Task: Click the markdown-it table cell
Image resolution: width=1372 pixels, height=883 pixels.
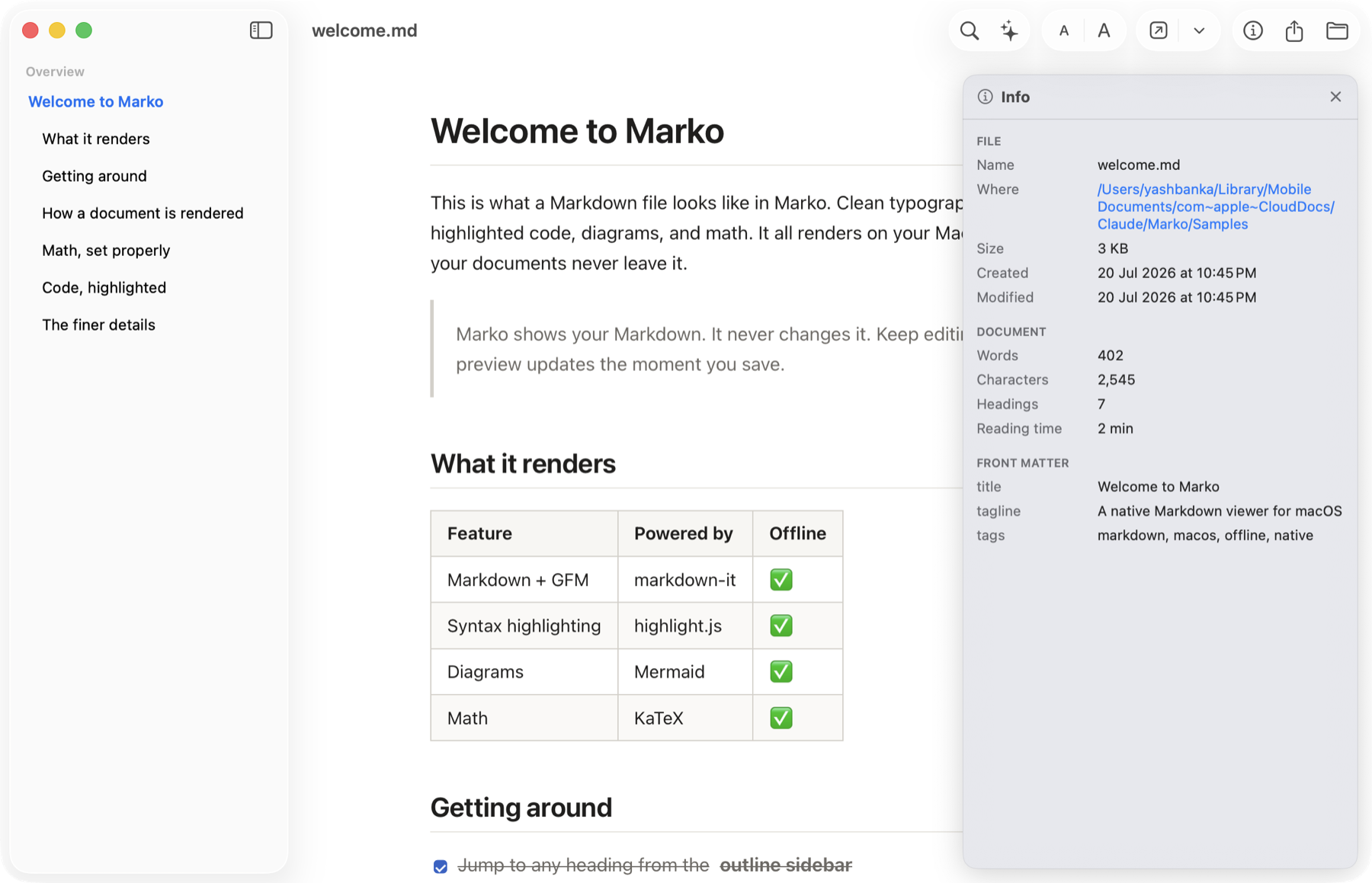Action: pyautogui.click(x=684, y=580)
